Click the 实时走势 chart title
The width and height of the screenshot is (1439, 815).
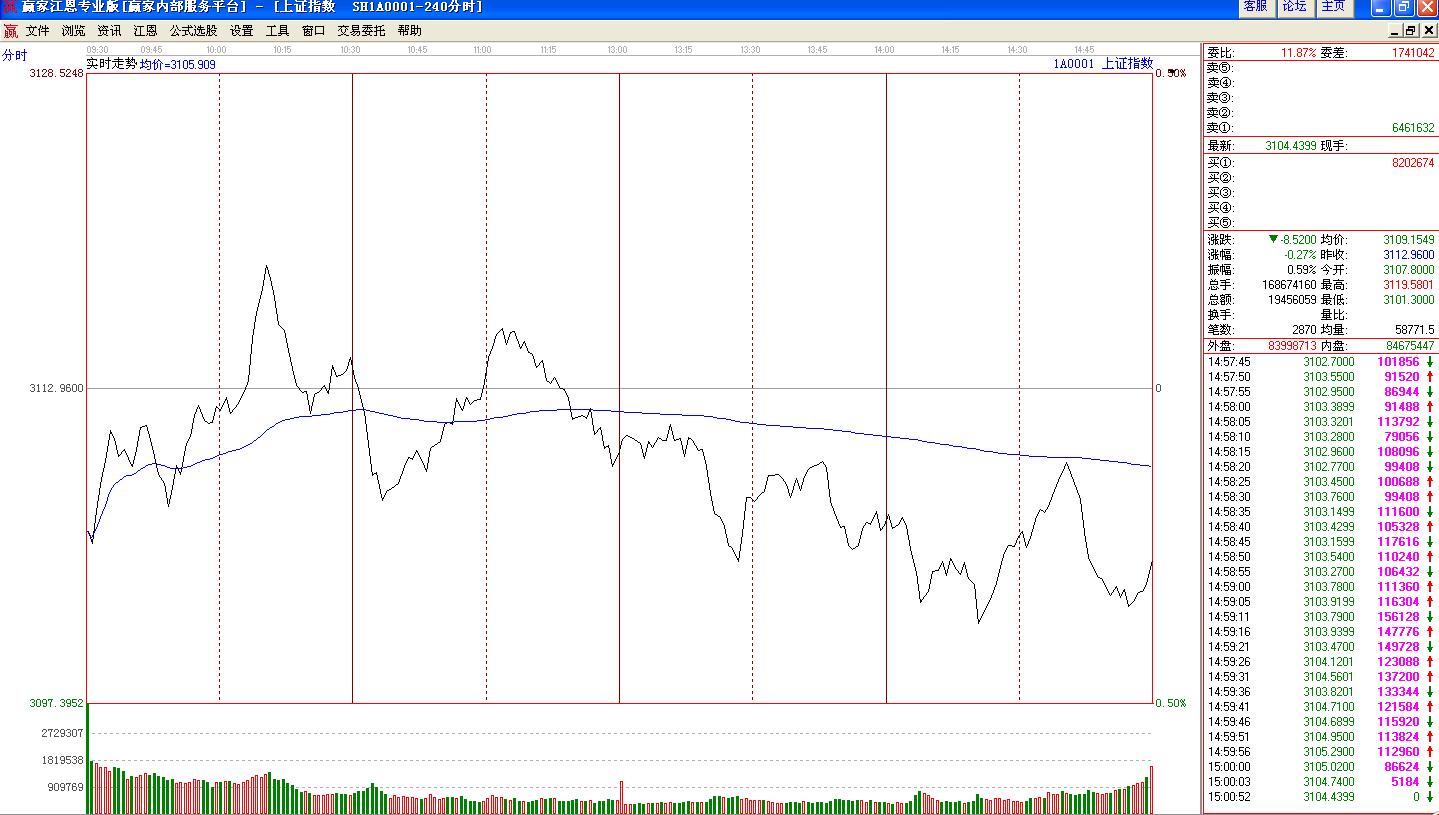111,63
